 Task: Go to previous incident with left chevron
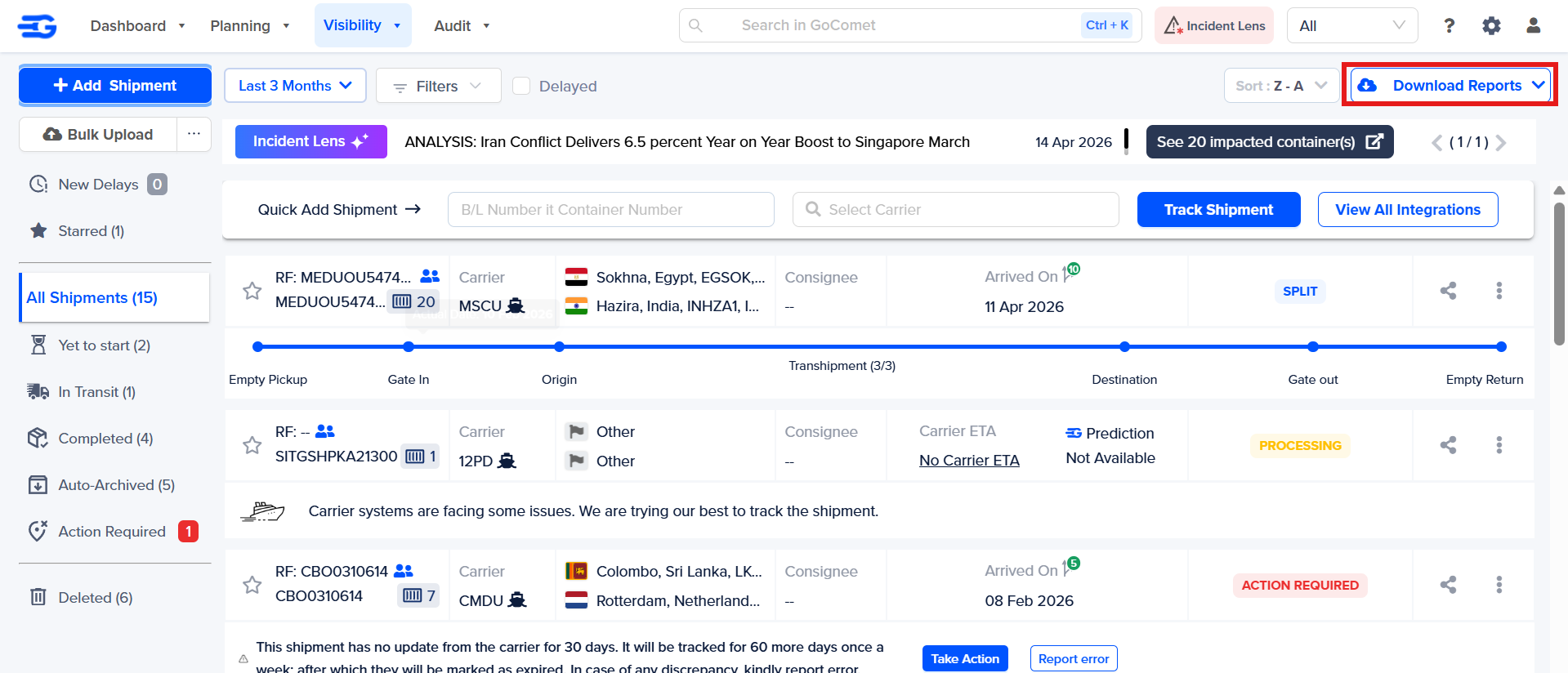[1436, 143]
